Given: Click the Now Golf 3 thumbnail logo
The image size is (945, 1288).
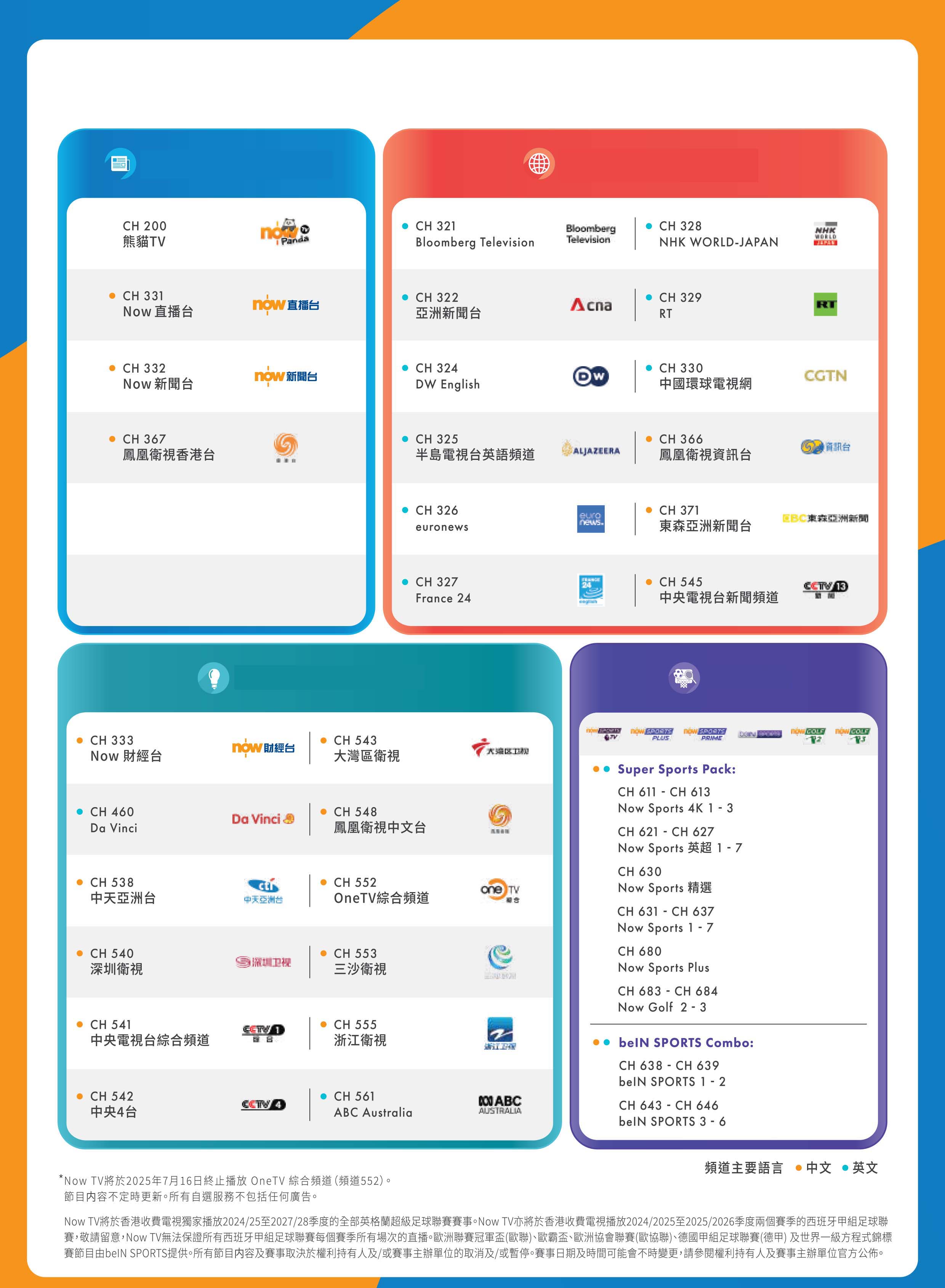Looking at the screenshot, I should pos(852,734).
